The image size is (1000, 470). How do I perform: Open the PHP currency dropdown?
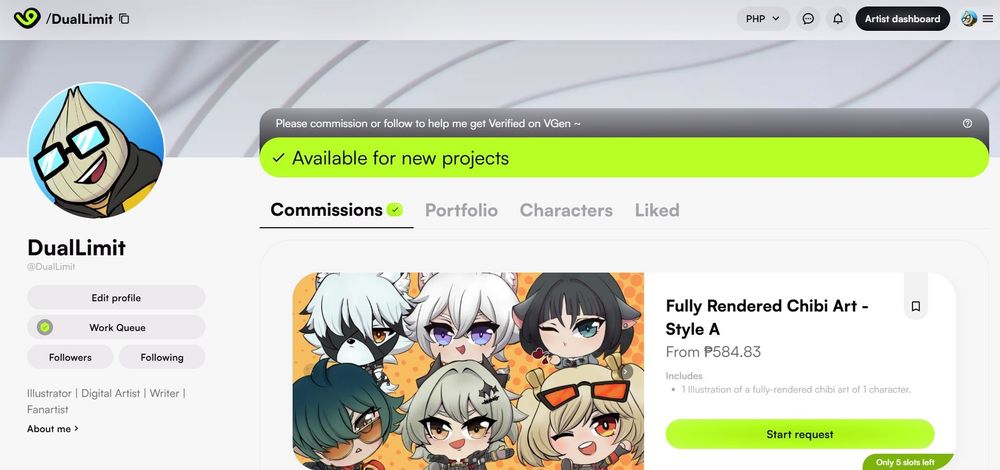click(763, 19)
